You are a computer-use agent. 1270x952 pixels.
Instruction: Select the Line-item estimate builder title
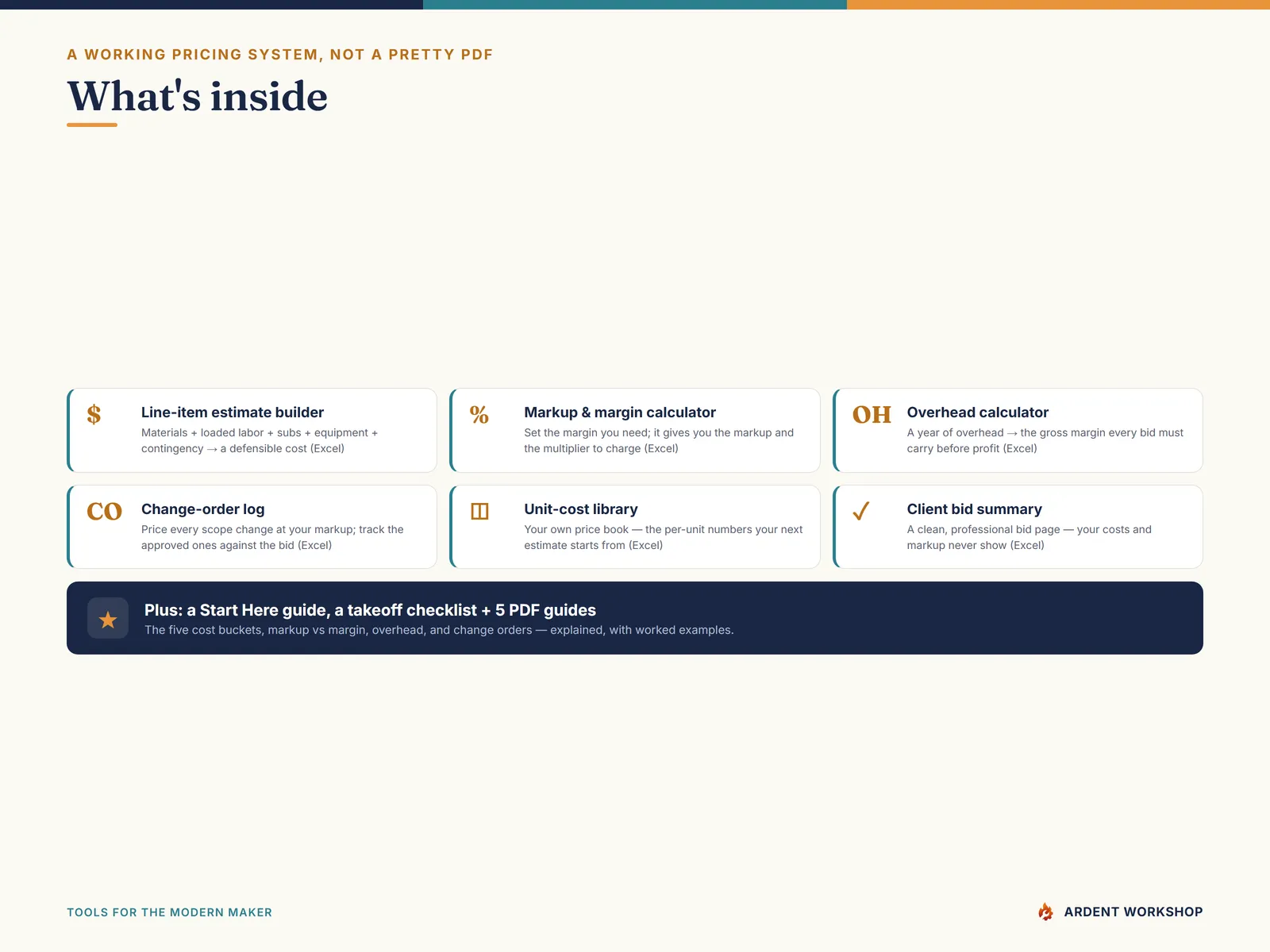(x=233, y=413)
